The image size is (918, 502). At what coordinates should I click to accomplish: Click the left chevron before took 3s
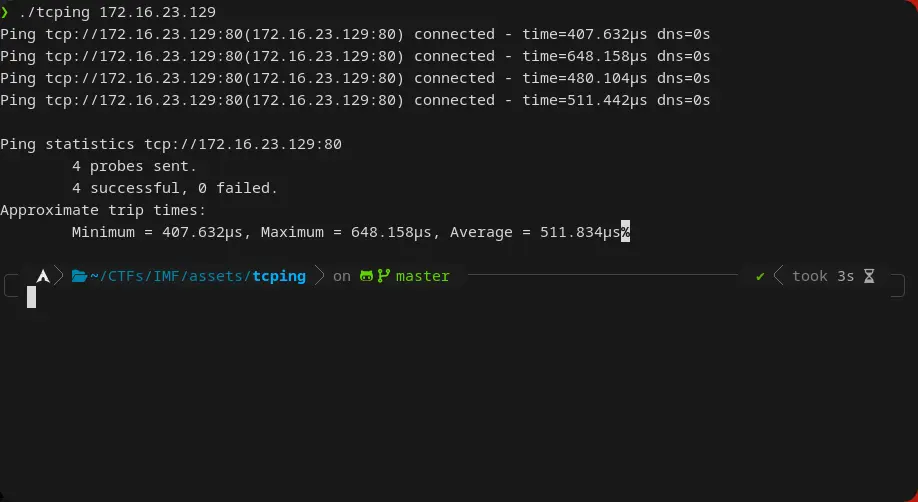[778, 276]
